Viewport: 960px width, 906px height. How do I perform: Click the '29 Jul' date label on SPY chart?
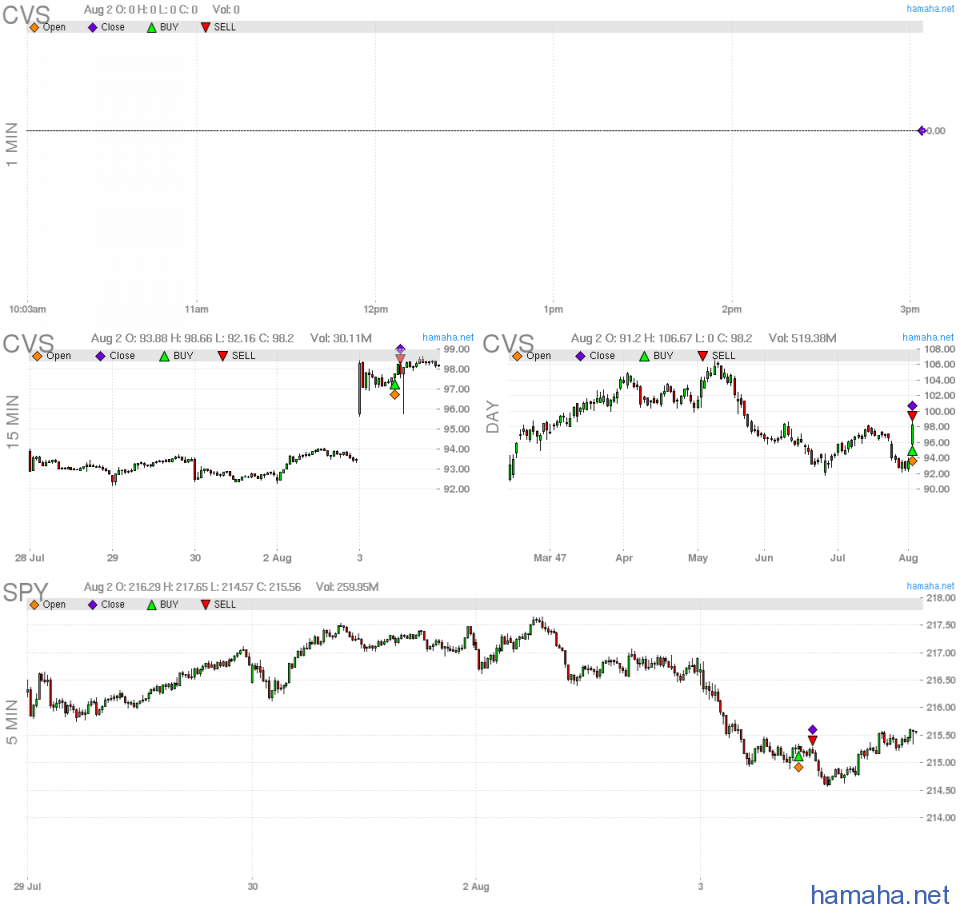(x=27, y=886)
